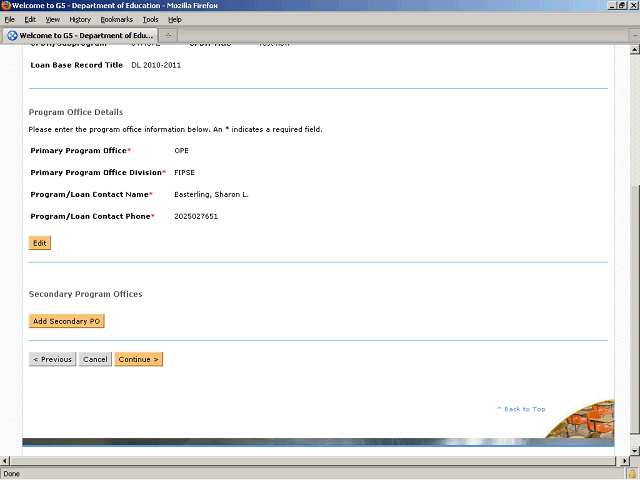Click the Done status bar text
Viewport: 640px width, 480px height.
11,474
